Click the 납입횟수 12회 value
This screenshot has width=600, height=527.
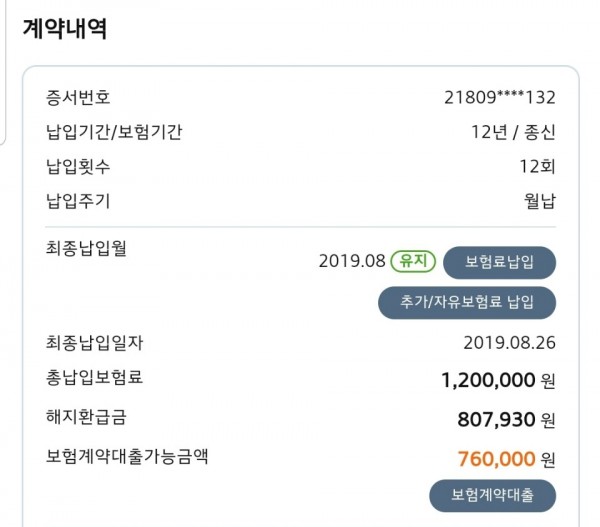point(537,167)
